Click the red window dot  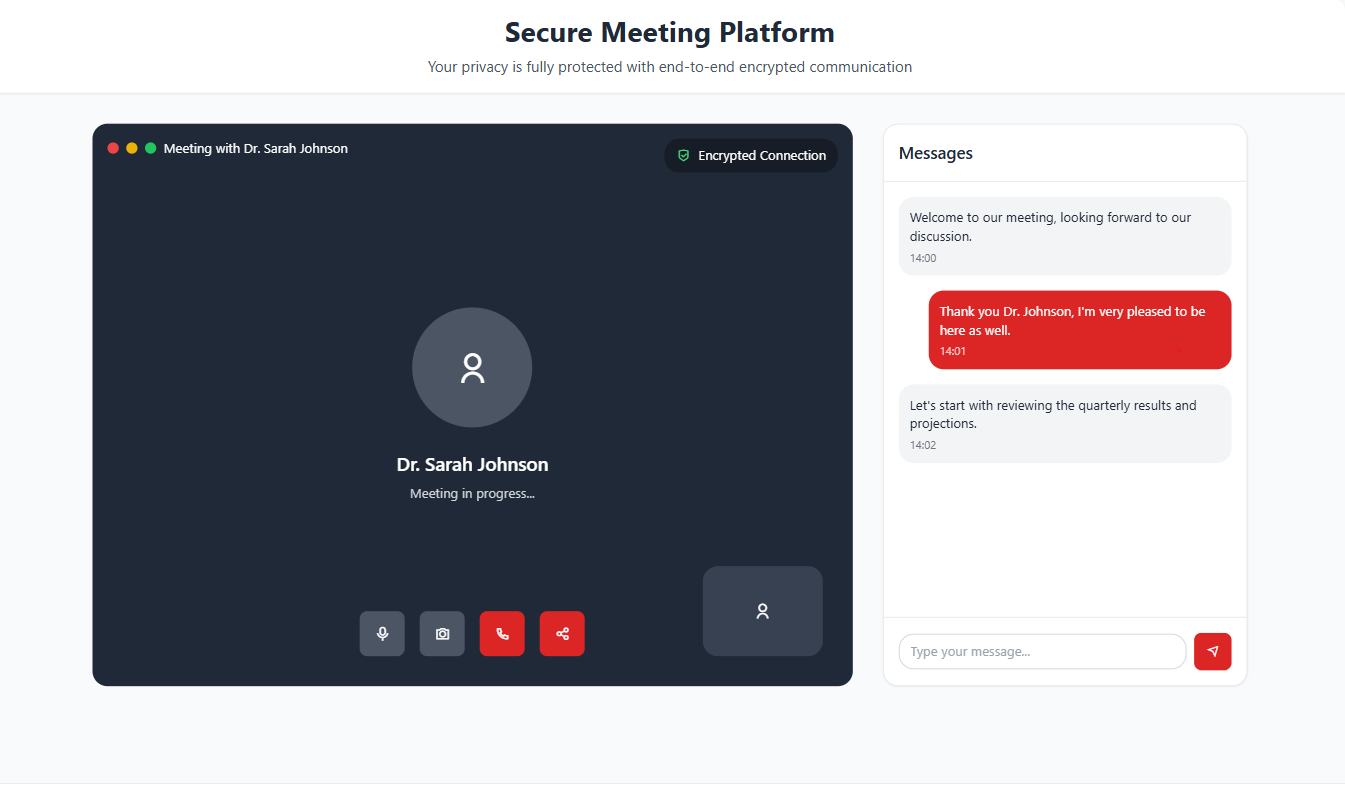(113, 148)
